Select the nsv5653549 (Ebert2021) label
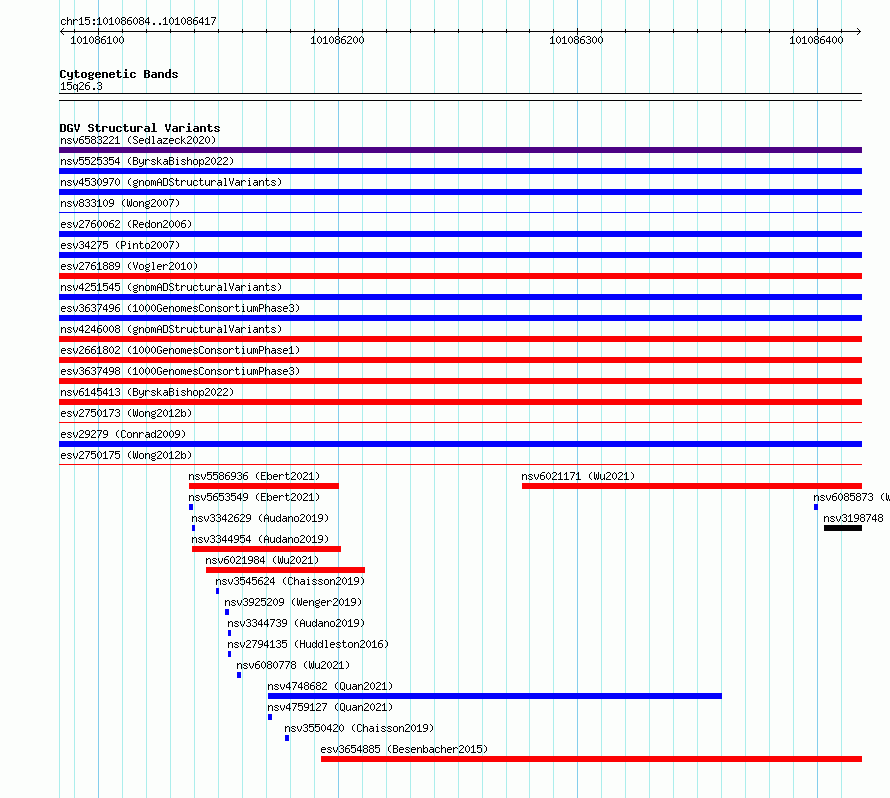The image size is (890, 798). click(x=254, y=497)
